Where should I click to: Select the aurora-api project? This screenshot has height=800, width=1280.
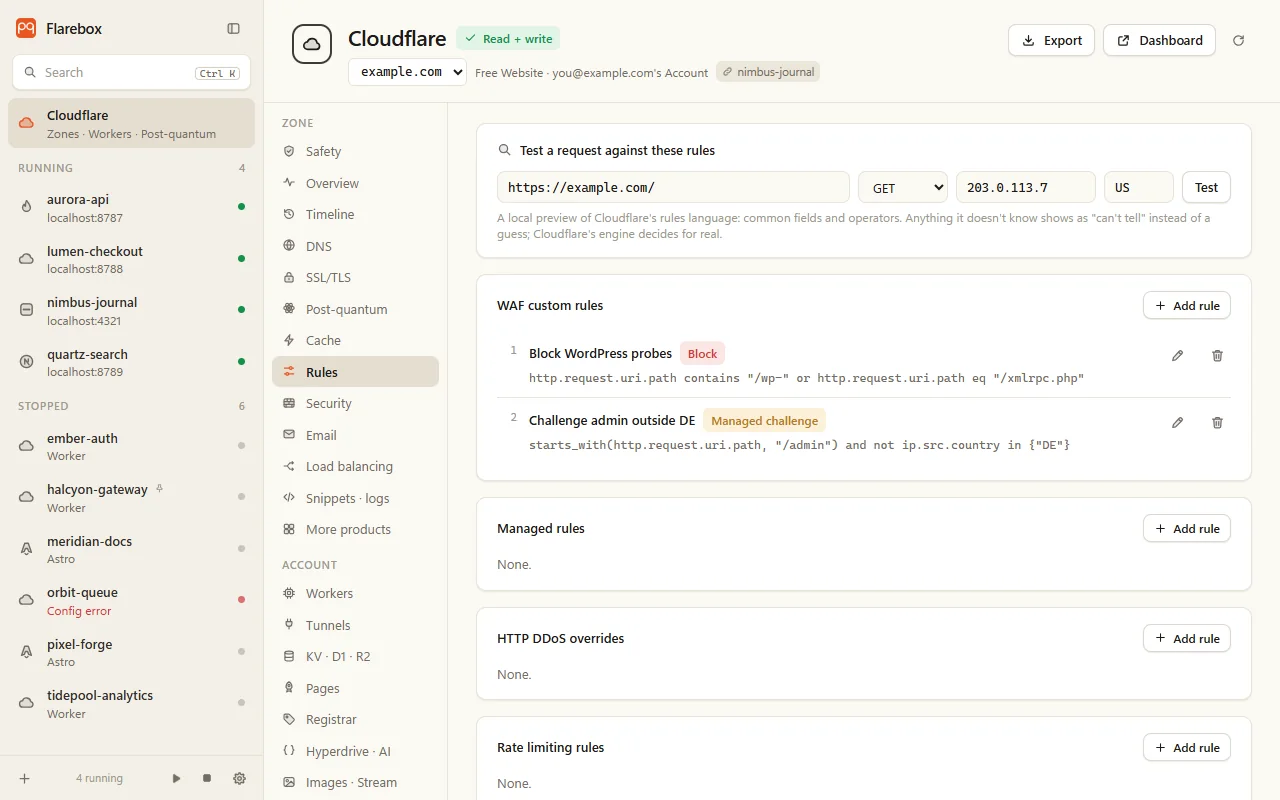(x=131, y=208)
